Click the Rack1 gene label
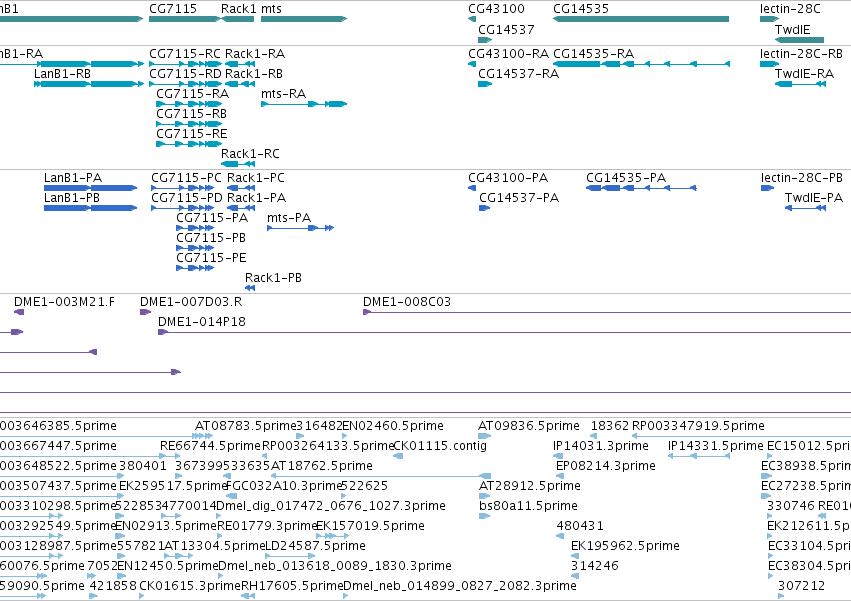The height and width of the screenshot is (601, 851). point(238,9)
